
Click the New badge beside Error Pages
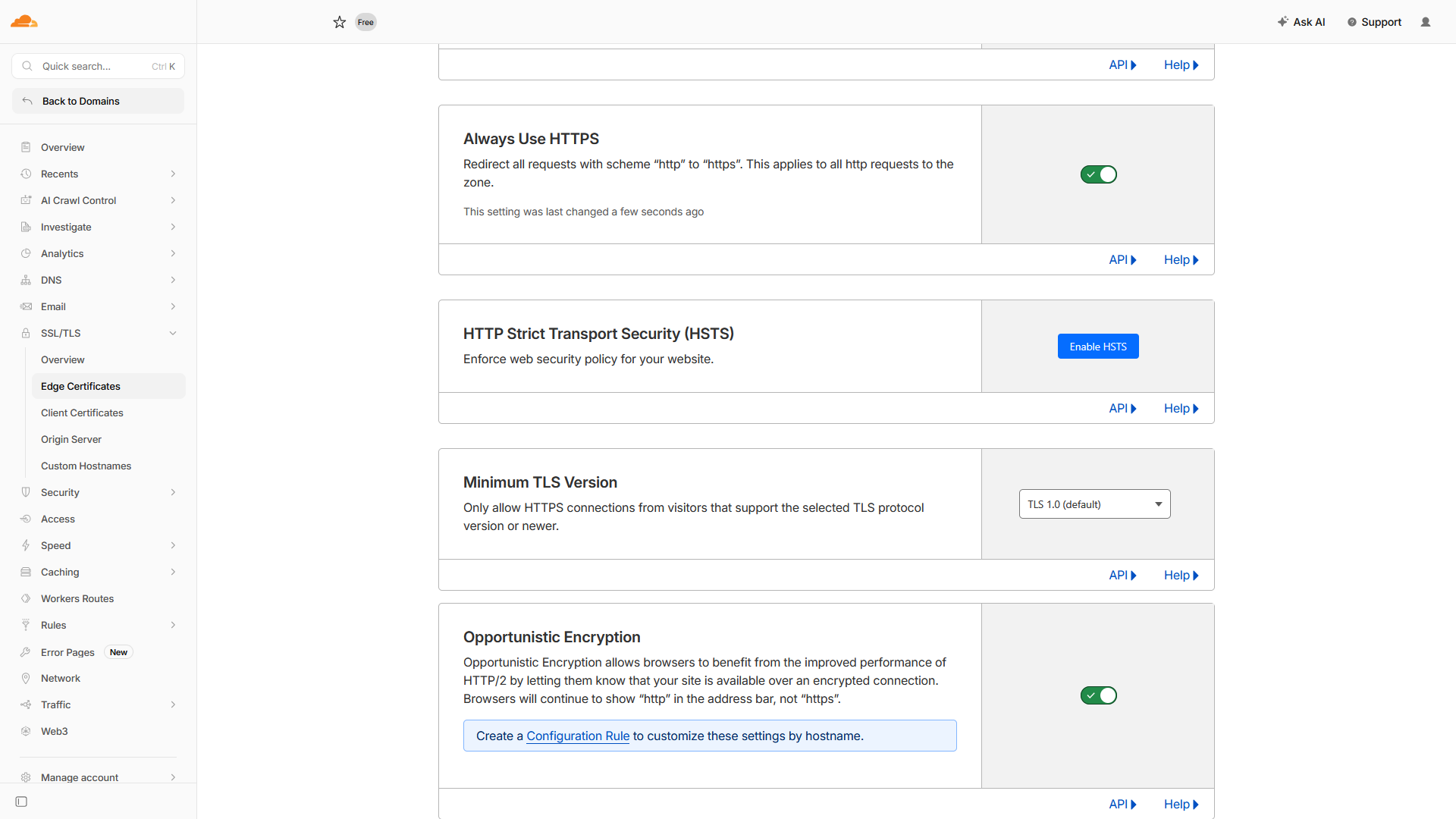118,652
